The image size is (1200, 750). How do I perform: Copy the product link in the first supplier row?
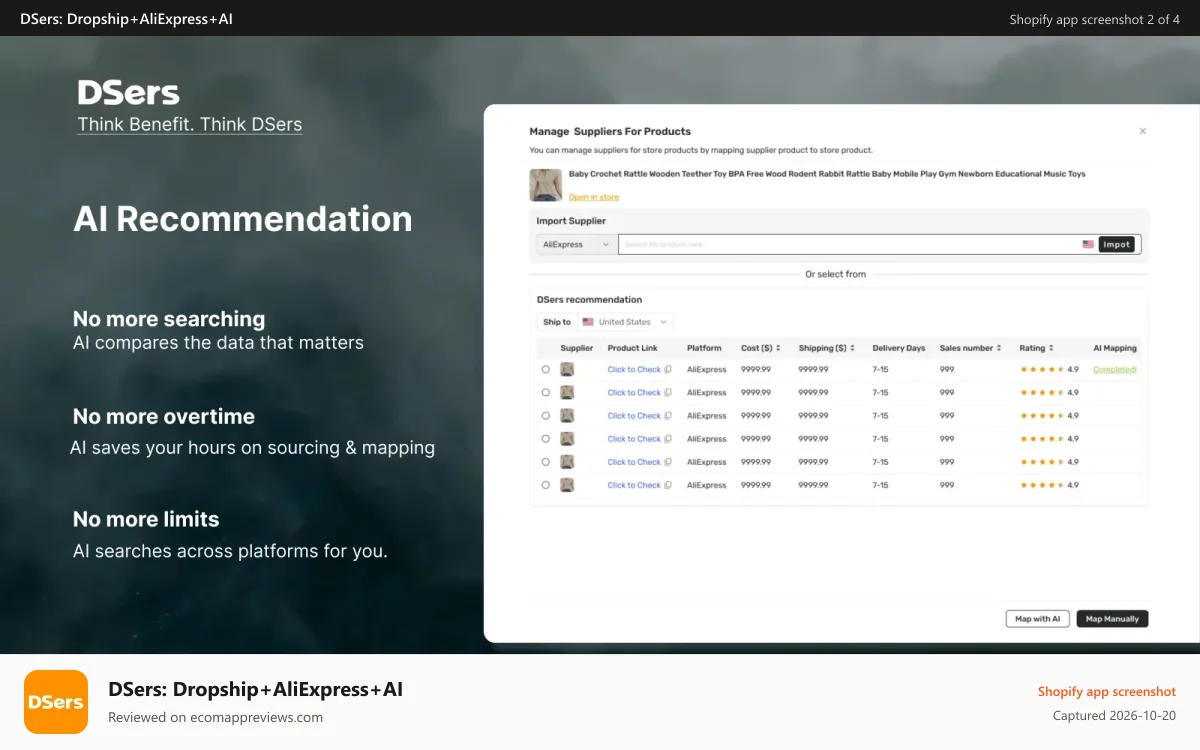[x=668, y=370]
